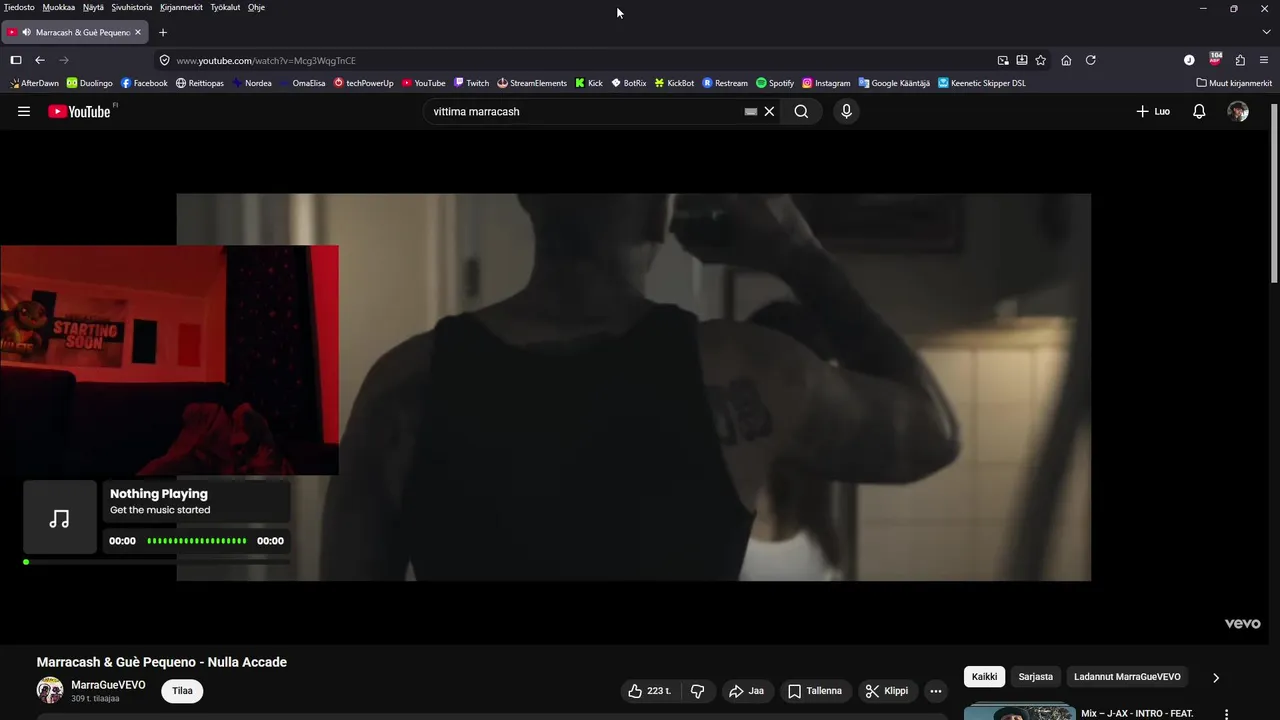Select Ladannut MarraGueVEVO filter chip

(x=1127, y=677)
